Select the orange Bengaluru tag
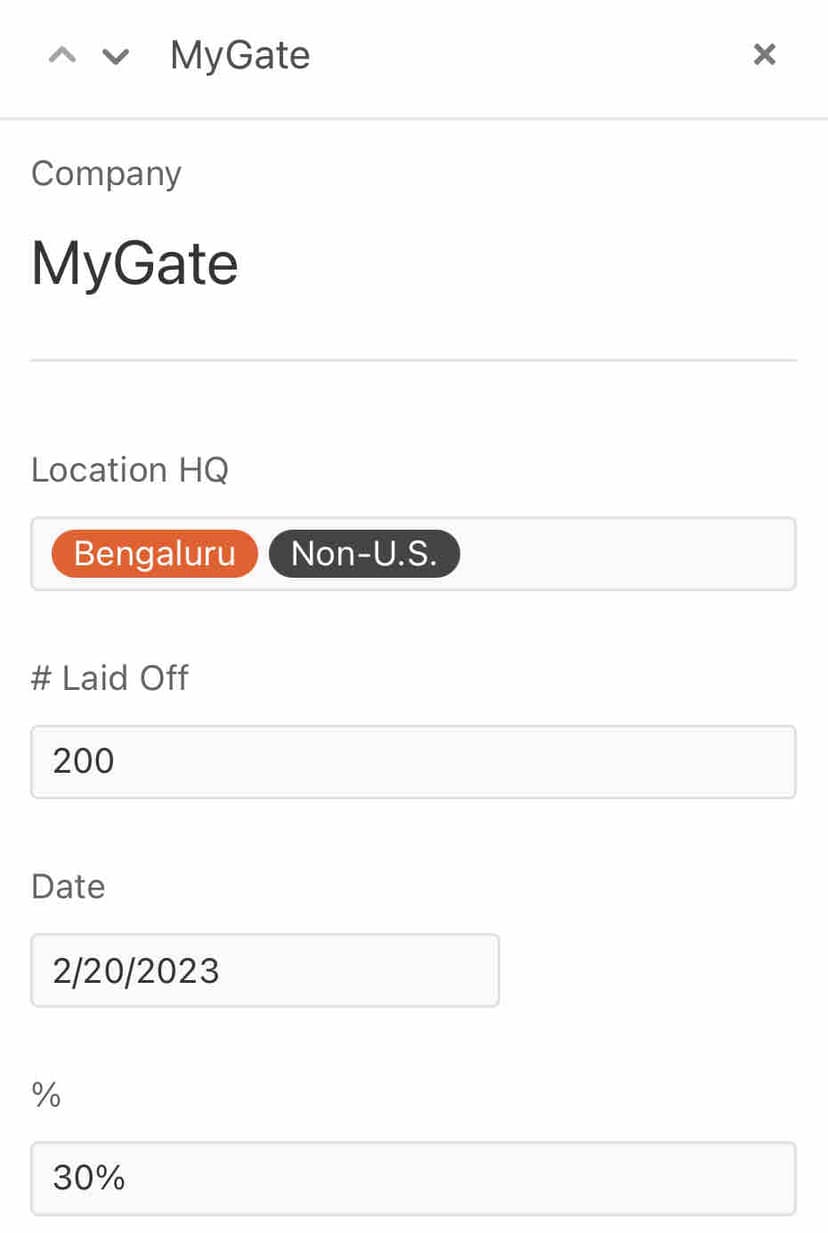828x1233 pixels. (x=154, y=554)
